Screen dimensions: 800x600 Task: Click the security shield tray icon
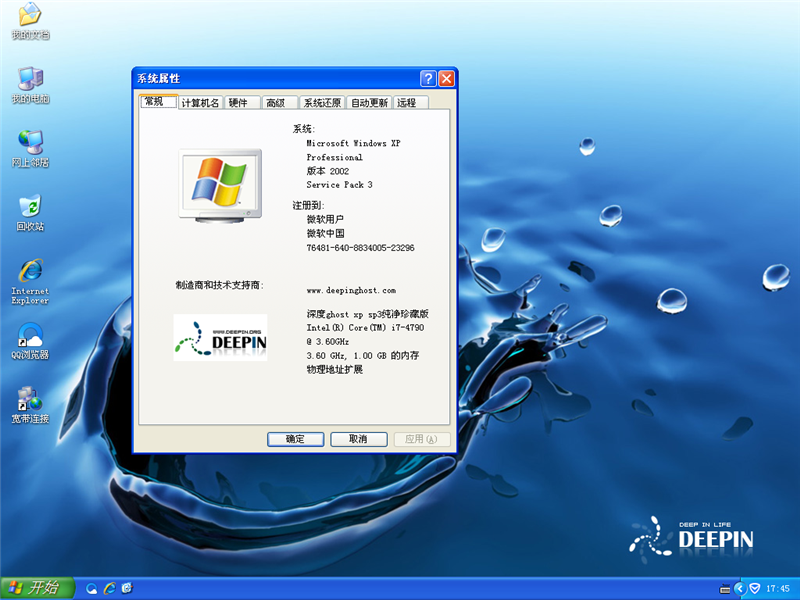click(x=755, y=588)
